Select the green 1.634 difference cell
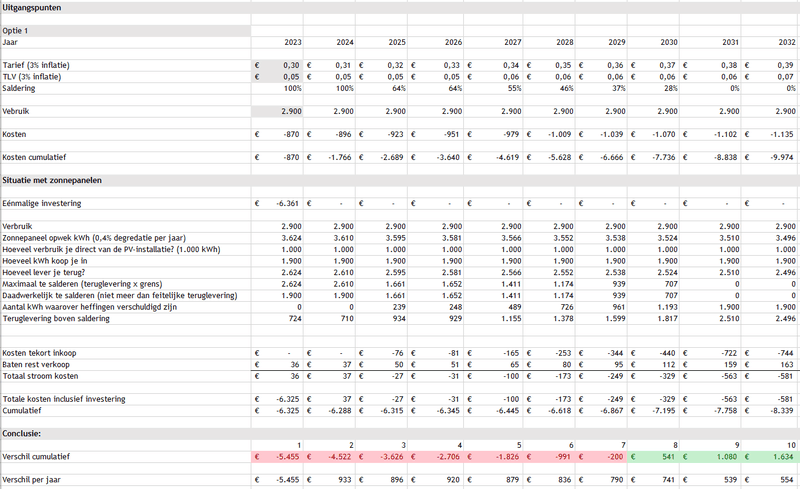 pyautogui.click(x=770, y=457)
